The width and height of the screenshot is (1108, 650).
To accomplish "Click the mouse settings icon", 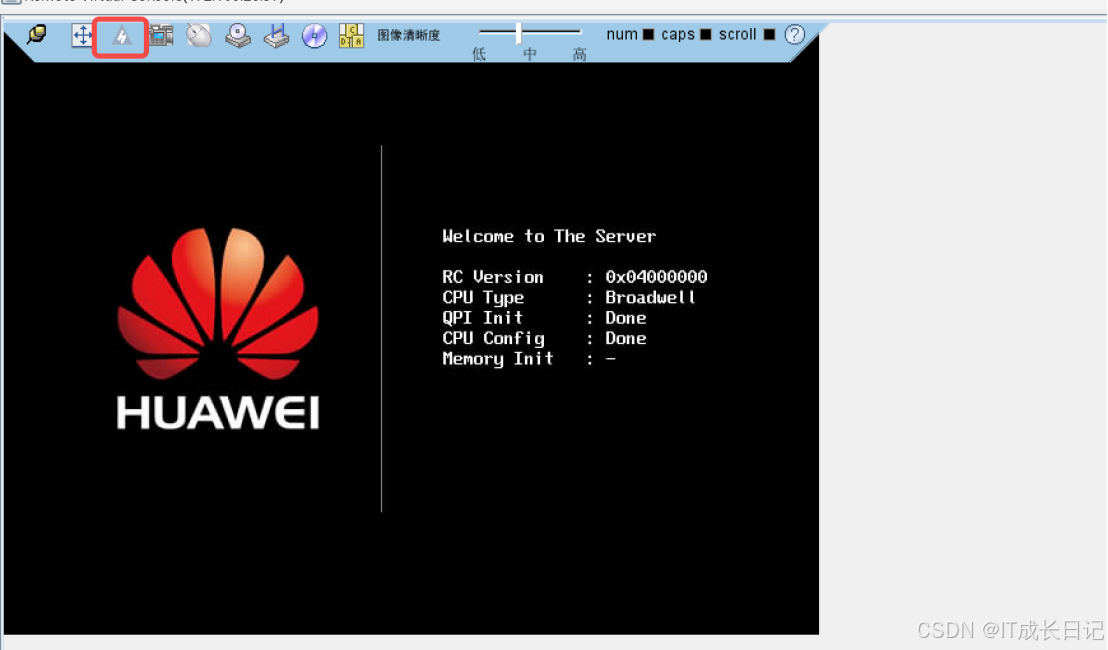I will tap(199, 35).
